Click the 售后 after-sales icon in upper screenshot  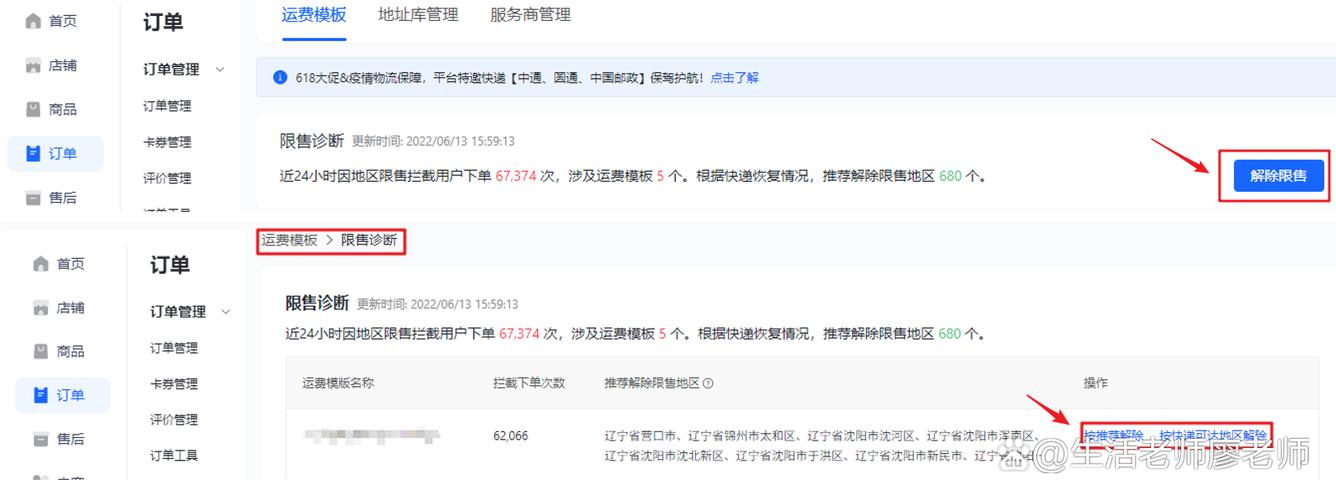point(34,197)
